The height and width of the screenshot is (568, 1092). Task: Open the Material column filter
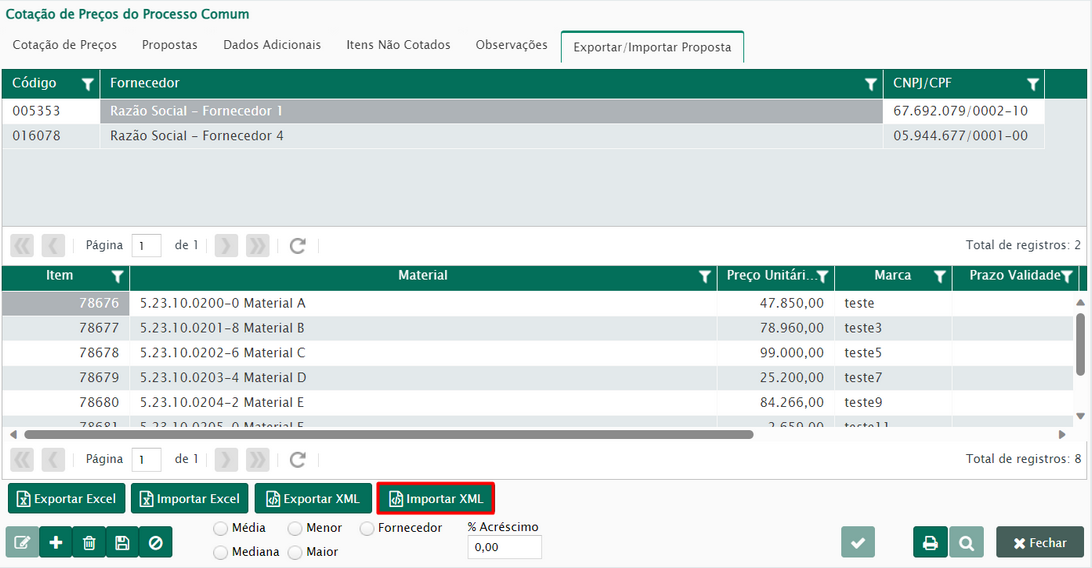pyautogui.click(x=705, y=277)
